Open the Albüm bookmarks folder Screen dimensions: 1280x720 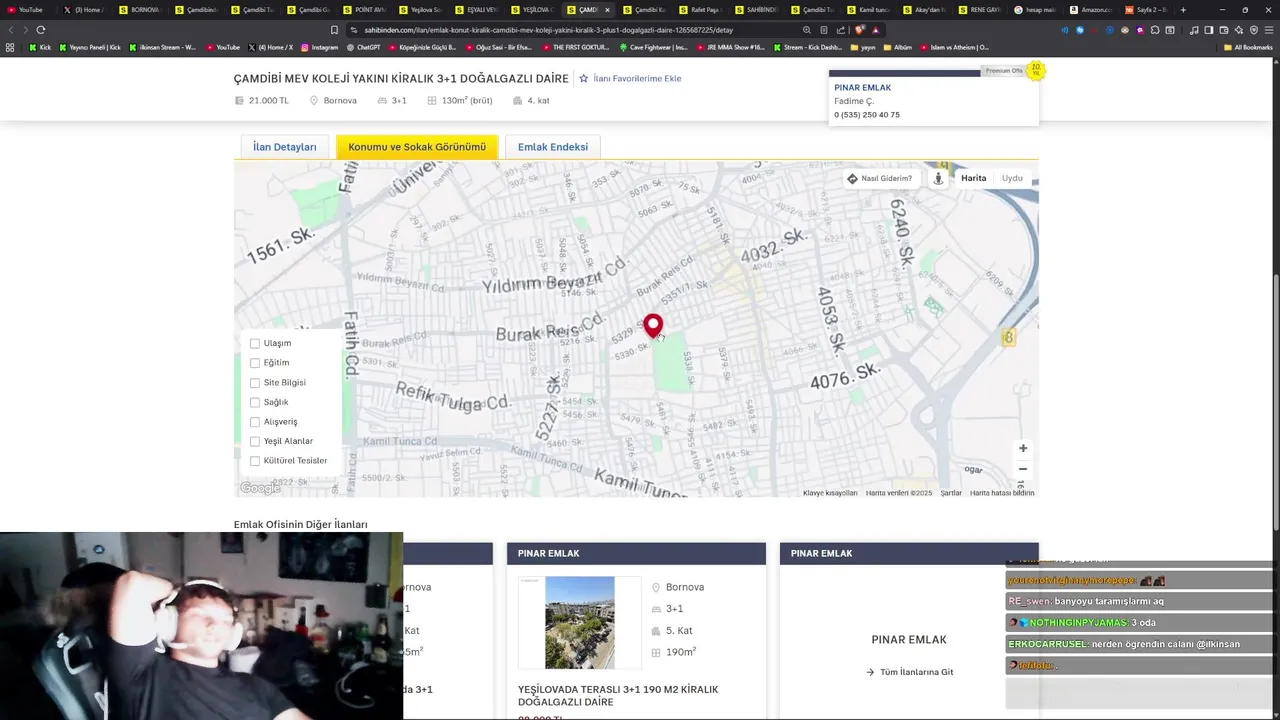(x=897, y=47)
